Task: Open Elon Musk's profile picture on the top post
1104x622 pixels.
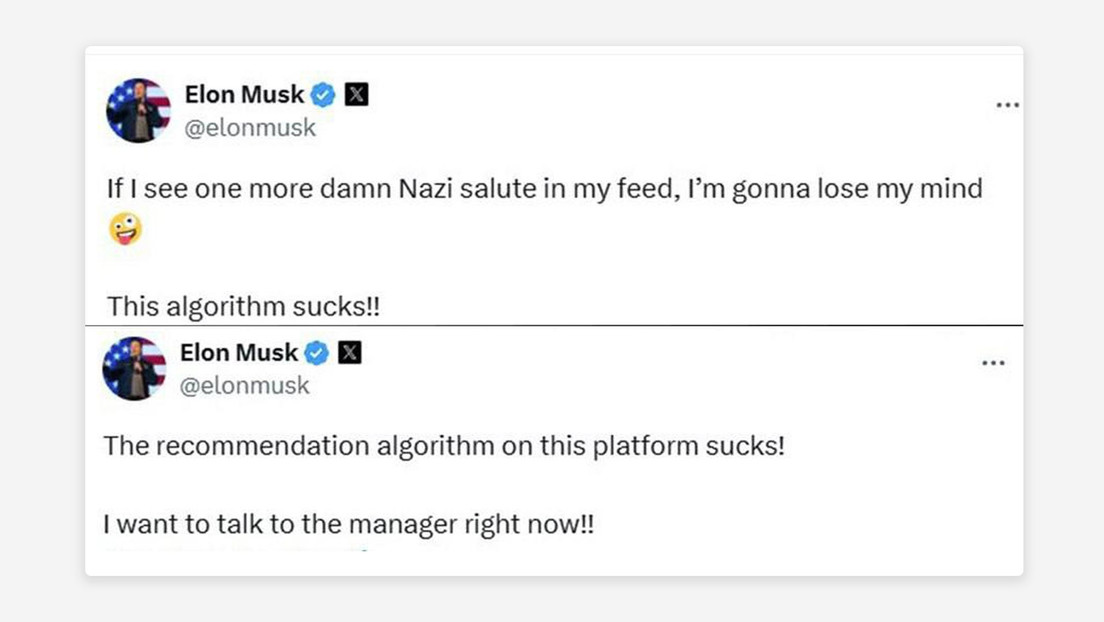Action: click(138, 110)
